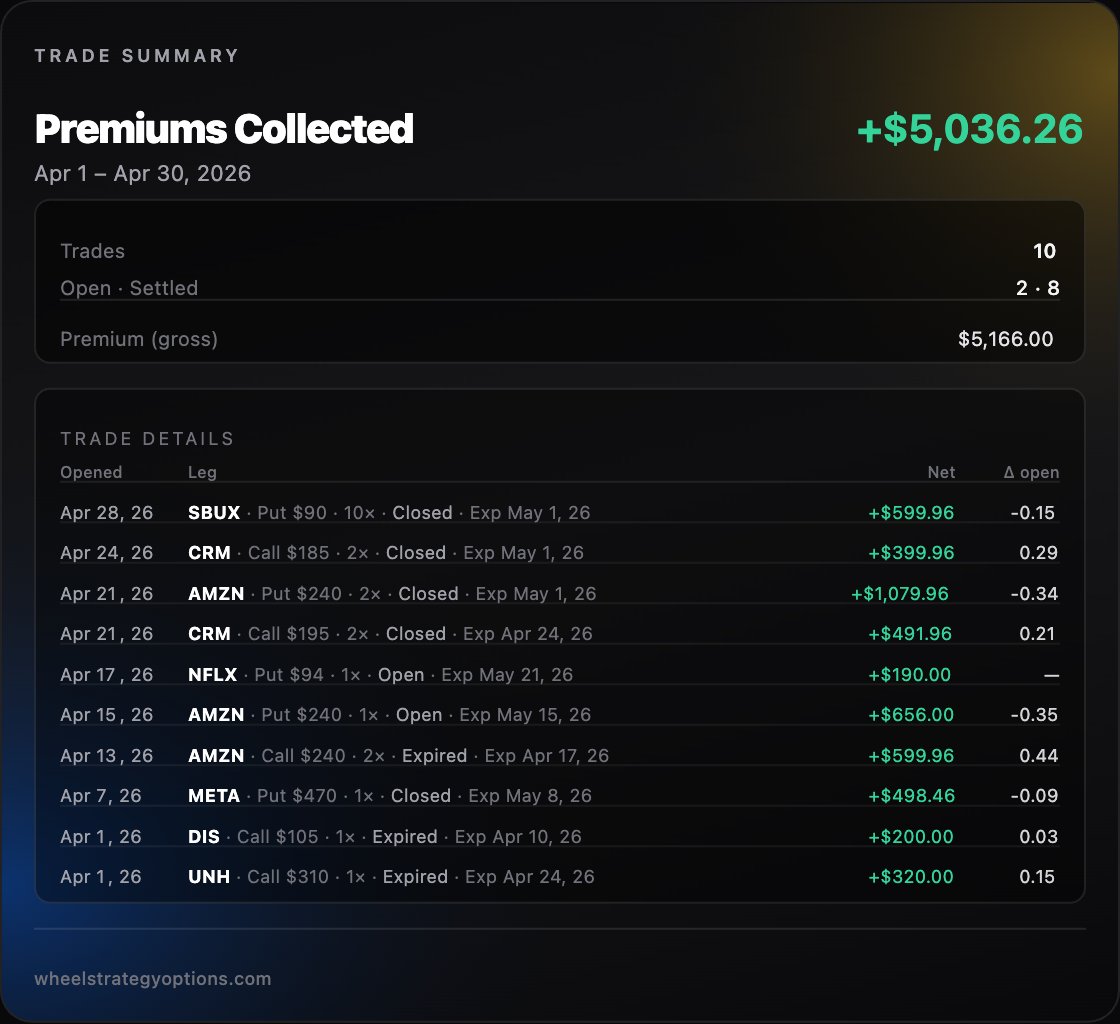This screenshot has width=1120, height=1024.
Task: Click the delta value 0.21
Action: pos(1037,633)
